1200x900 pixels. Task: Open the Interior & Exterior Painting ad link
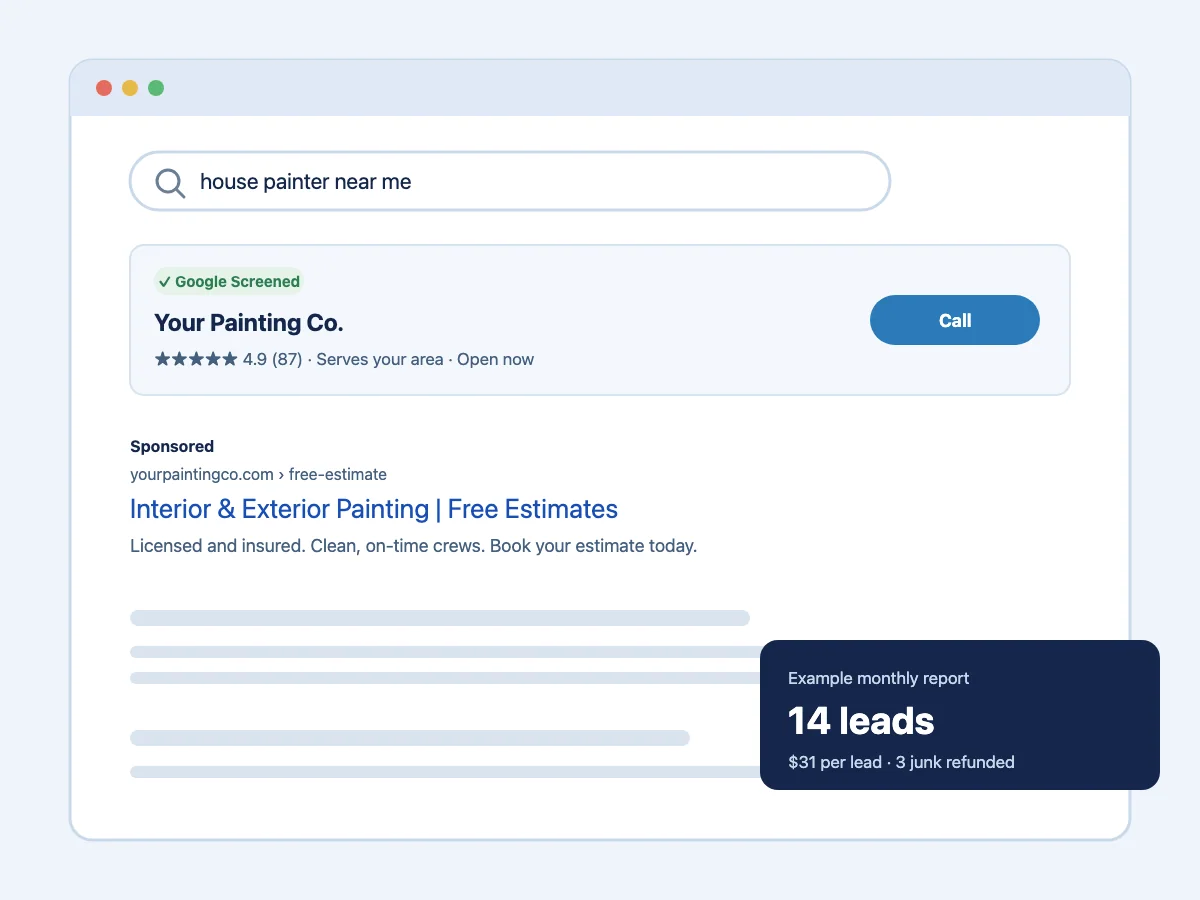click(x=374, y=509)
